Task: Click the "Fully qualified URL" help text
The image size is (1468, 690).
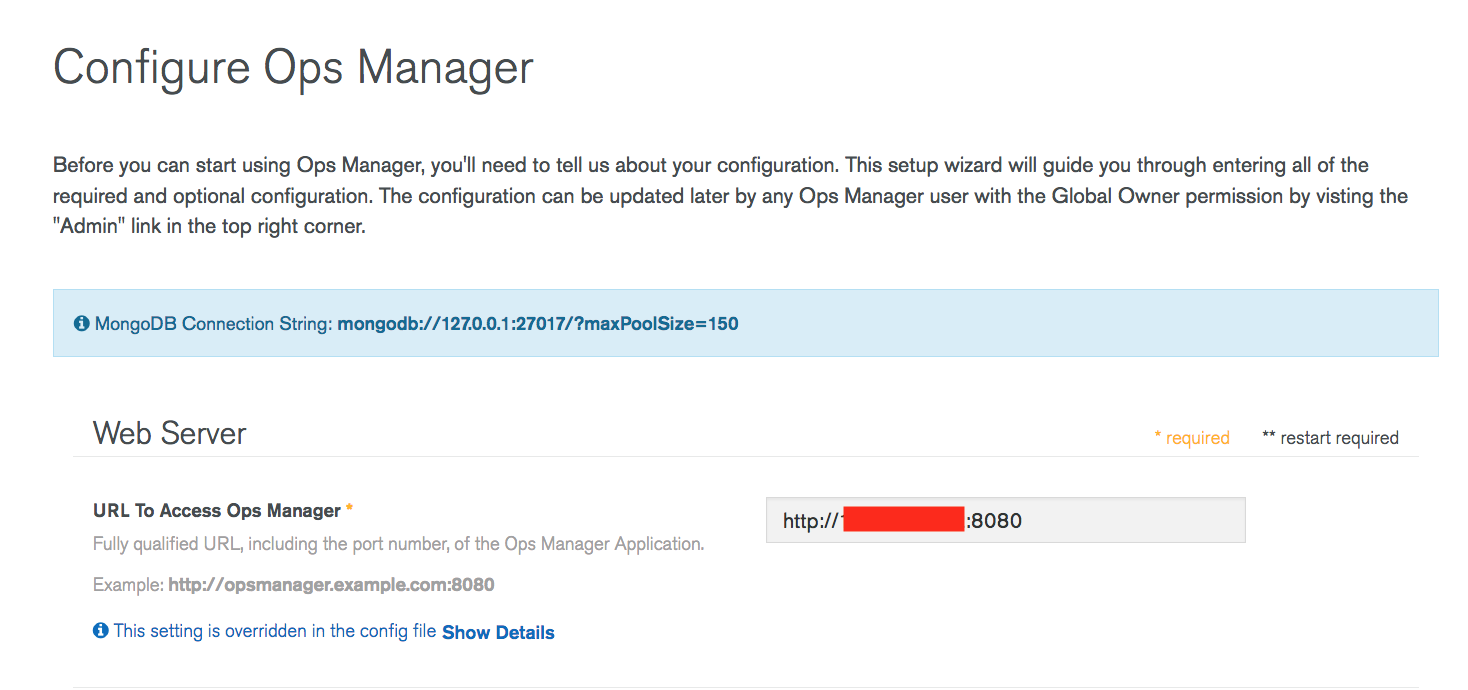Action: 399,545
